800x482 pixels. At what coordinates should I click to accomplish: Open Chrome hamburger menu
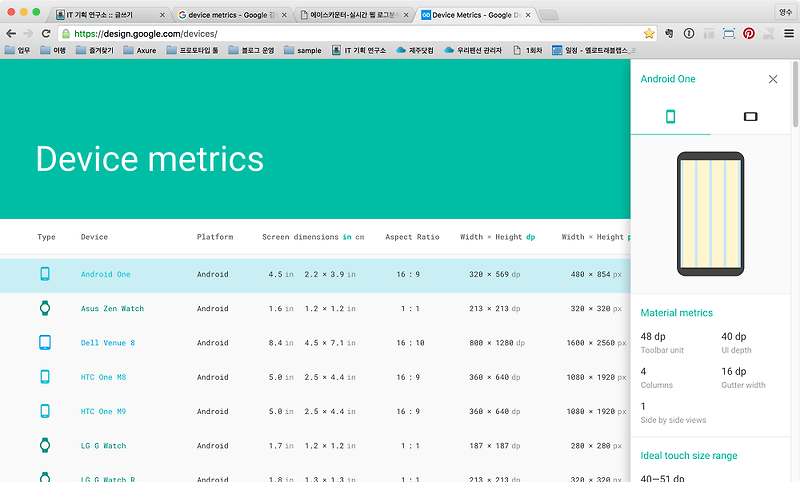[x=789, y=34]
